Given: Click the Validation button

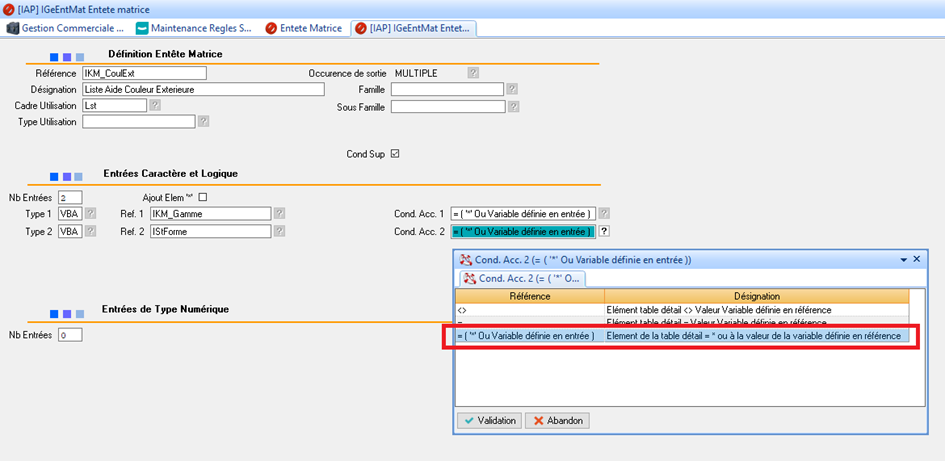Looking at the screenshot, I should pyautogui.click(x=489, y=420).
